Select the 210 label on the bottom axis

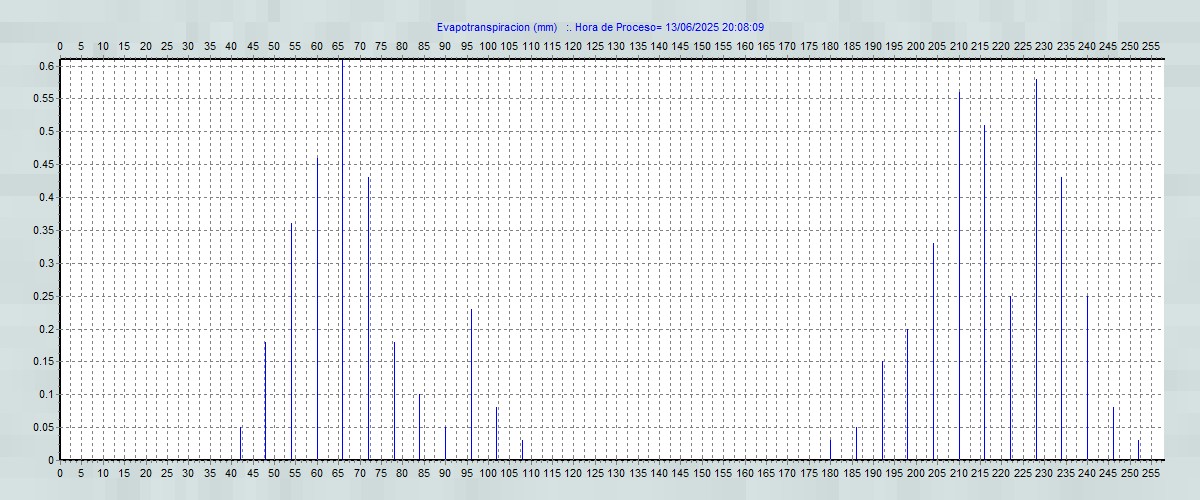pos(959,473)
